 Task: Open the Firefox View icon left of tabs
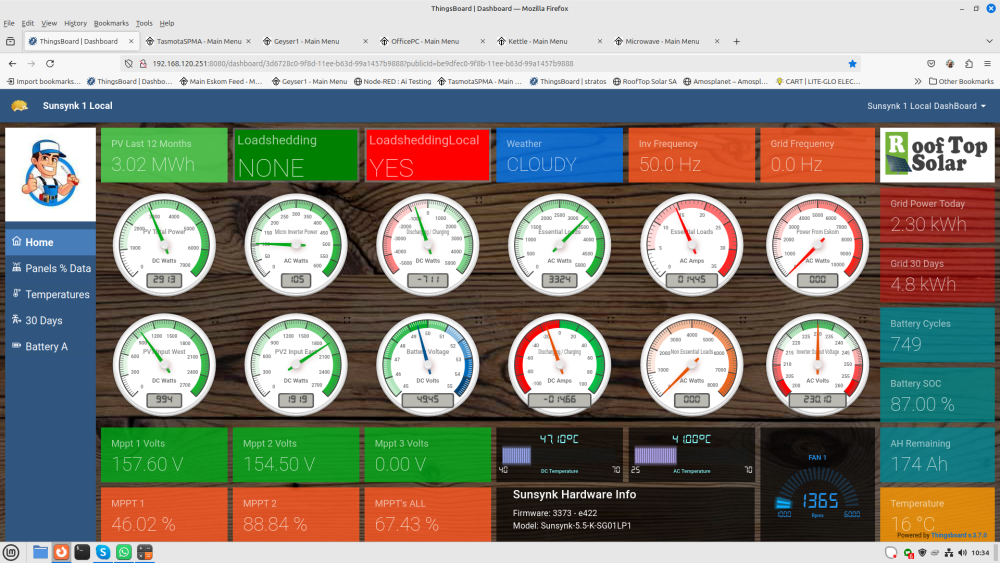[10, 41]
